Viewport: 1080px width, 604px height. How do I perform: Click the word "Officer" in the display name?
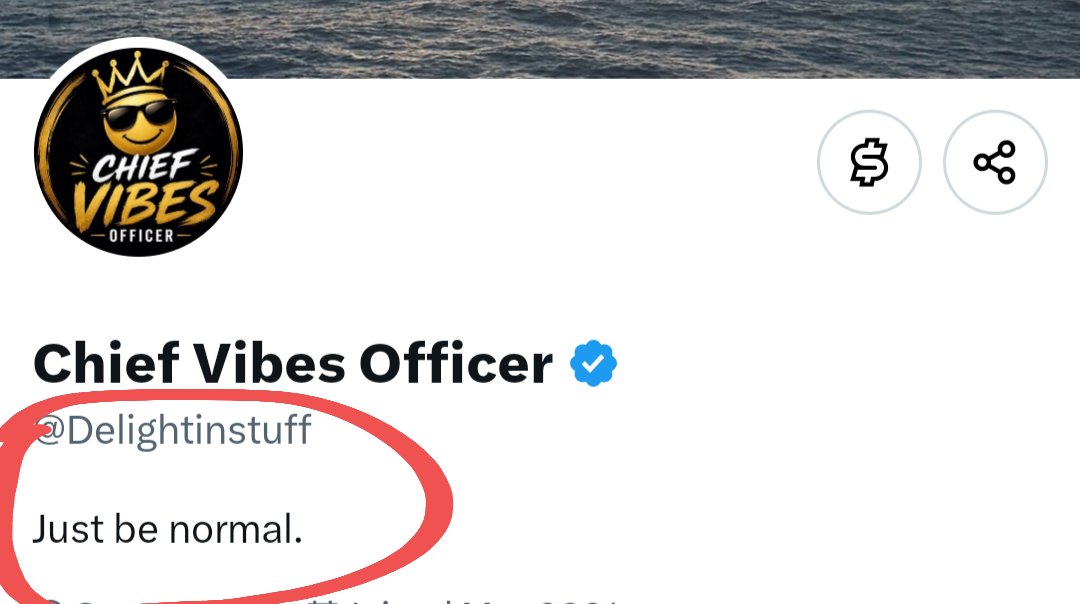[x=456, y=363]
